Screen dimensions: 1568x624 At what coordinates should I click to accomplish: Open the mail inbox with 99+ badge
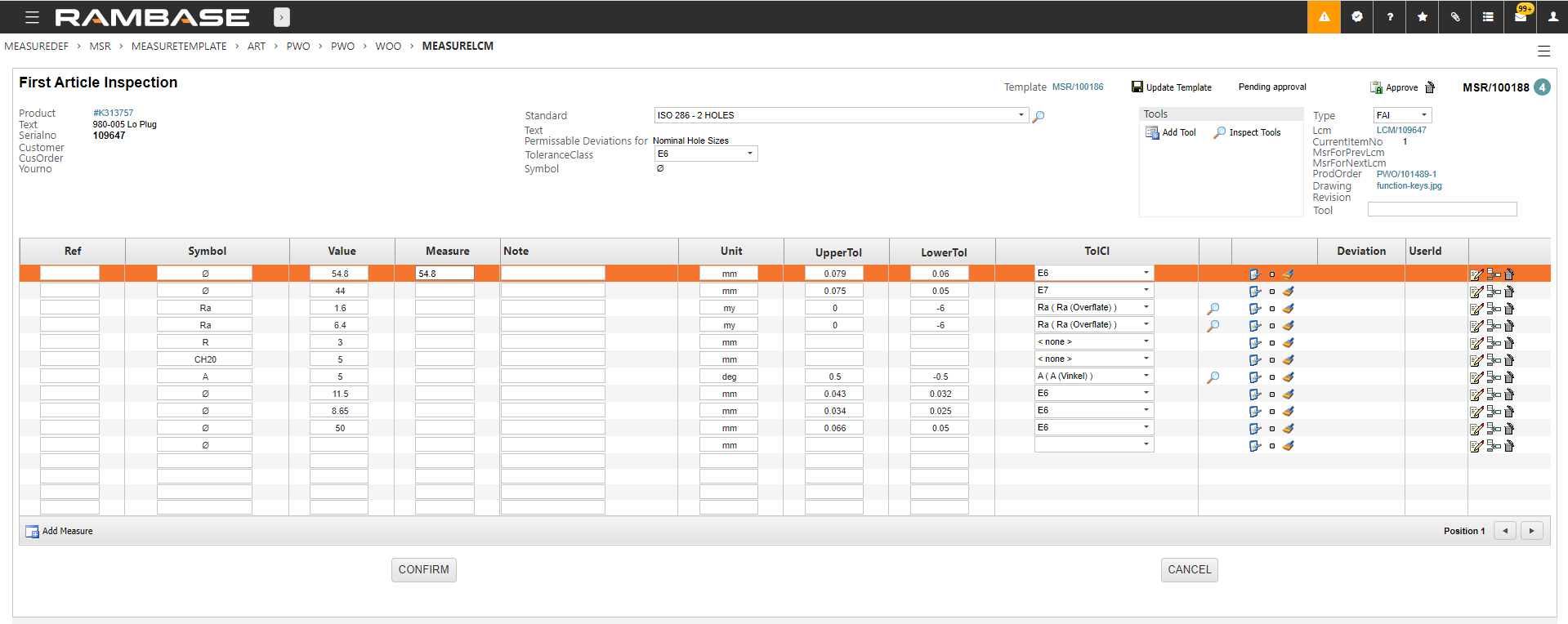[x=1521, y=17]
